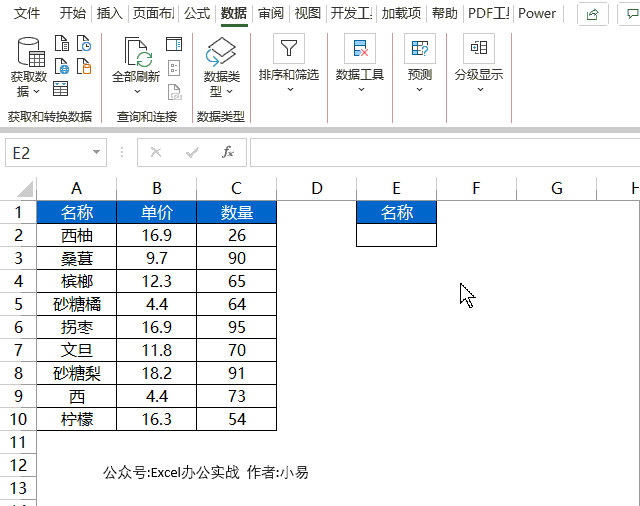Click the From Web globe document icon
This screenshot has width=640, height=506.
coord(62,66)
